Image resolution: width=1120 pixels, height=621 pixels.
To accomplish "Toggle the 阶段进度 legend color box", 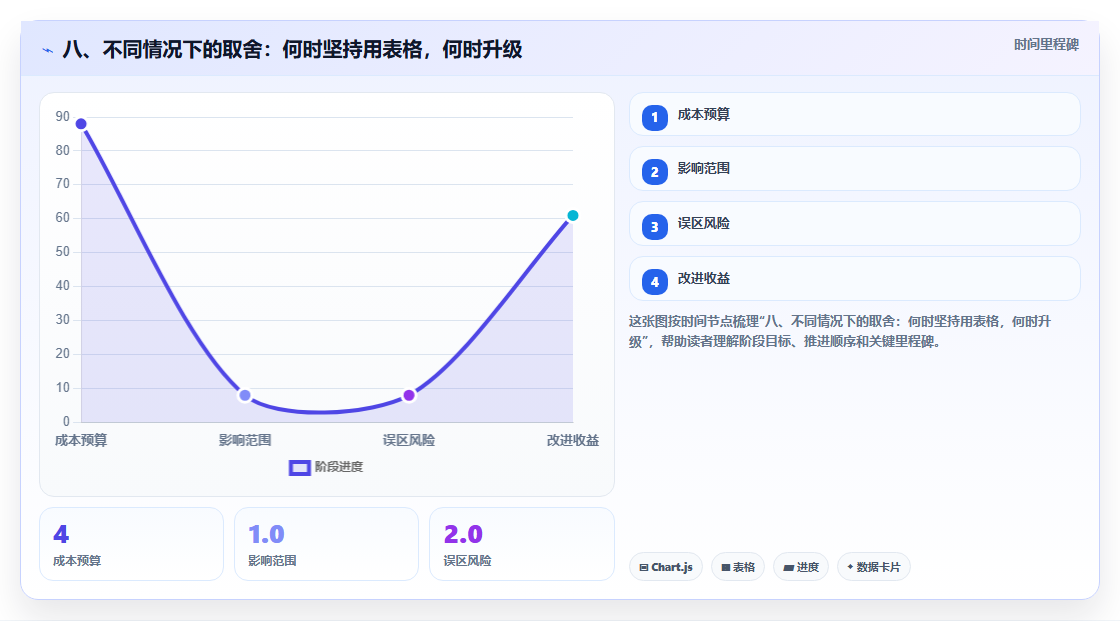I will tap(299, 467).
